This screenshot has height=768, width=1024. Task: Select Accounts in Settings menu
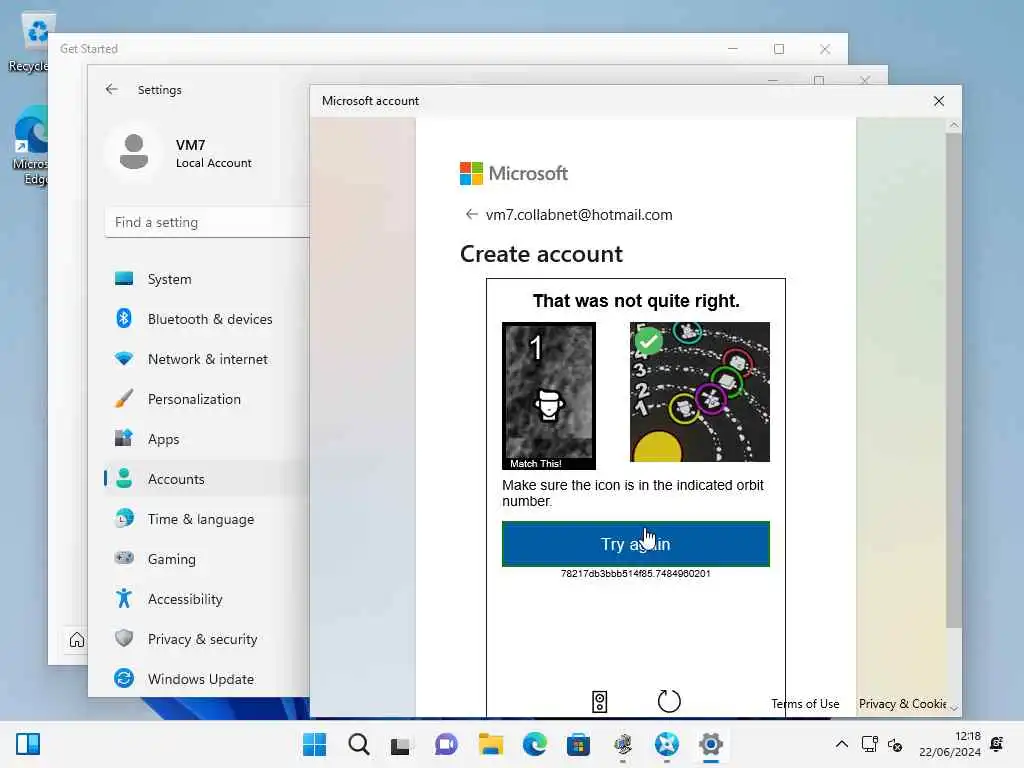click(x=176, y=479)
